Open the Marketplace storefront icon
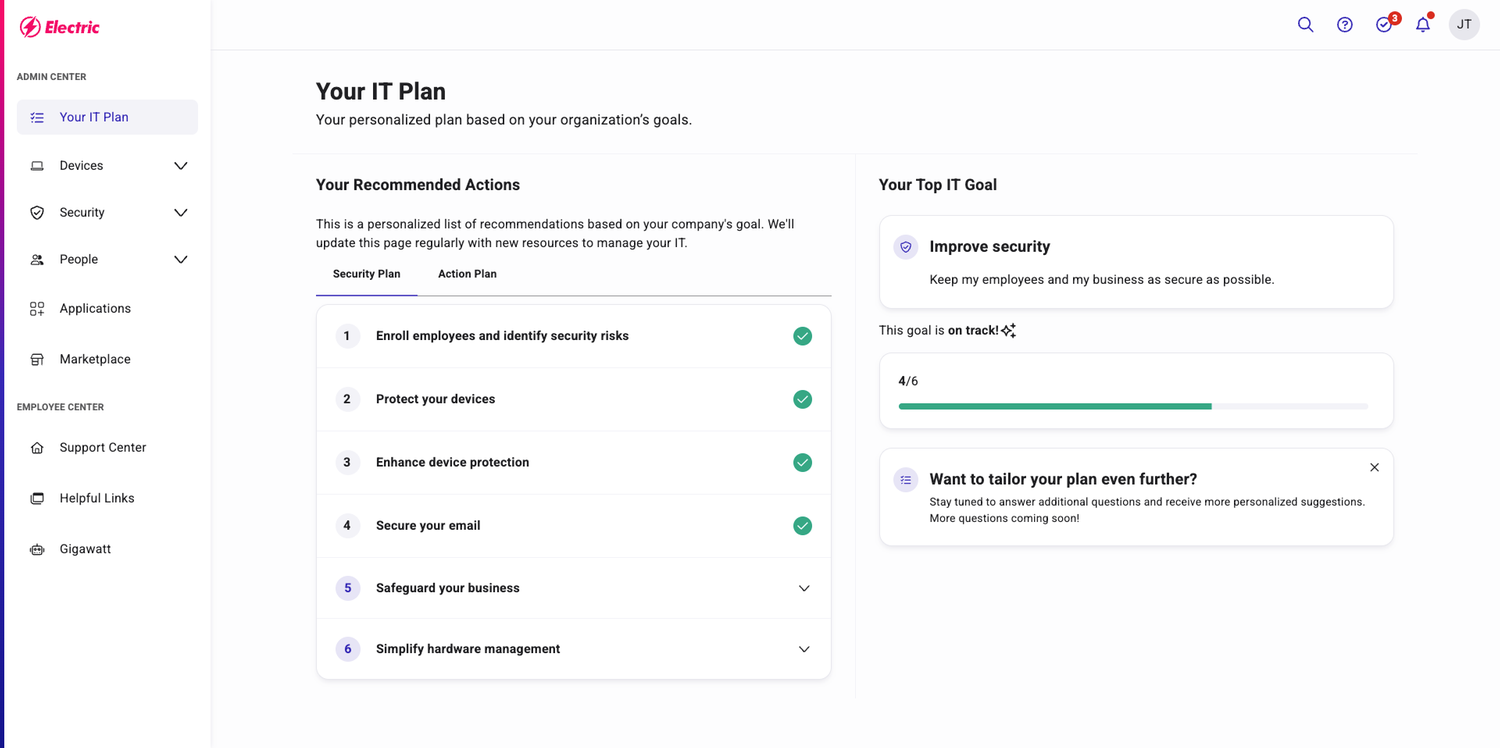1500x748 pixels. coord(36,358)
